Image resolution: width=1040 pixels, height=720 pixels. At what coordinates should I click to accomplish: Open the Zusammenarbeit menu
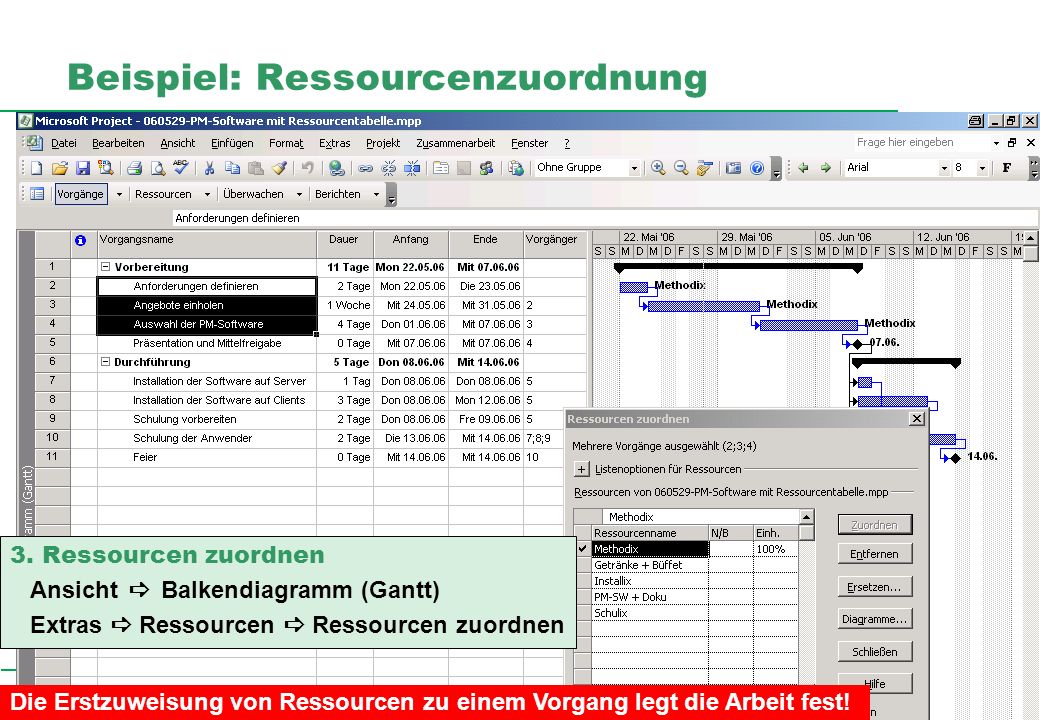(x=456, y=143)
